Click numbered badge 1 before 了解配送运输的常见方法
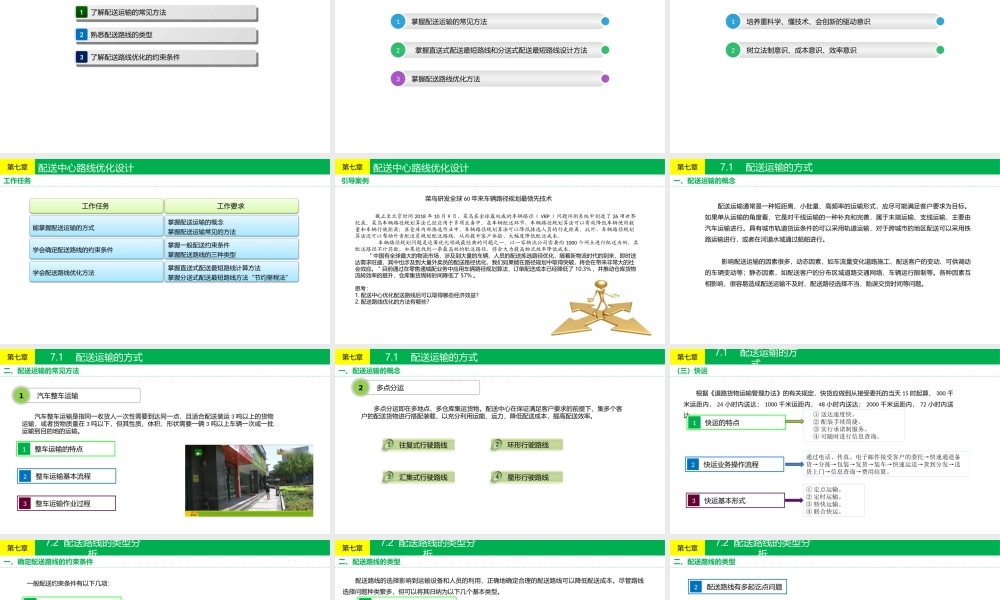 point(83,14)
